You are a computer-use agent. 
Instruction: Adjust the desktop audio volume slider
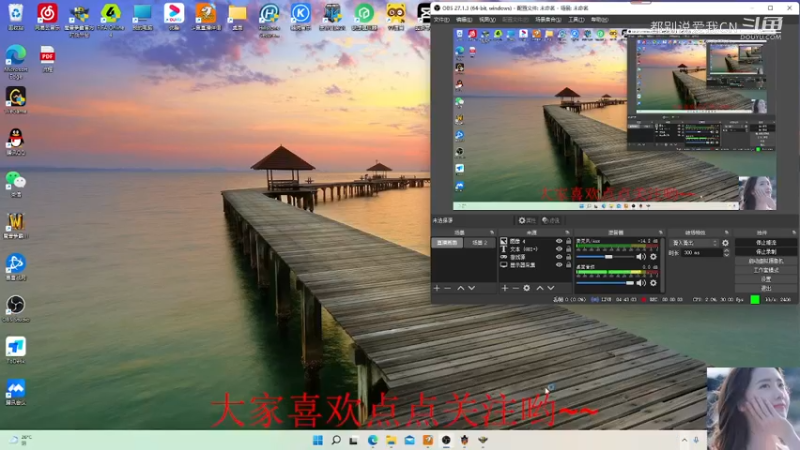coord(605,283)
